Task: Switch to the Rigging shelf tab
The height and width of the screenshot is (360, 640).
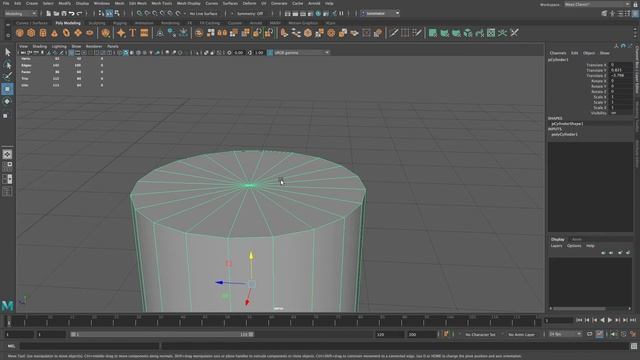Action: 120,23
